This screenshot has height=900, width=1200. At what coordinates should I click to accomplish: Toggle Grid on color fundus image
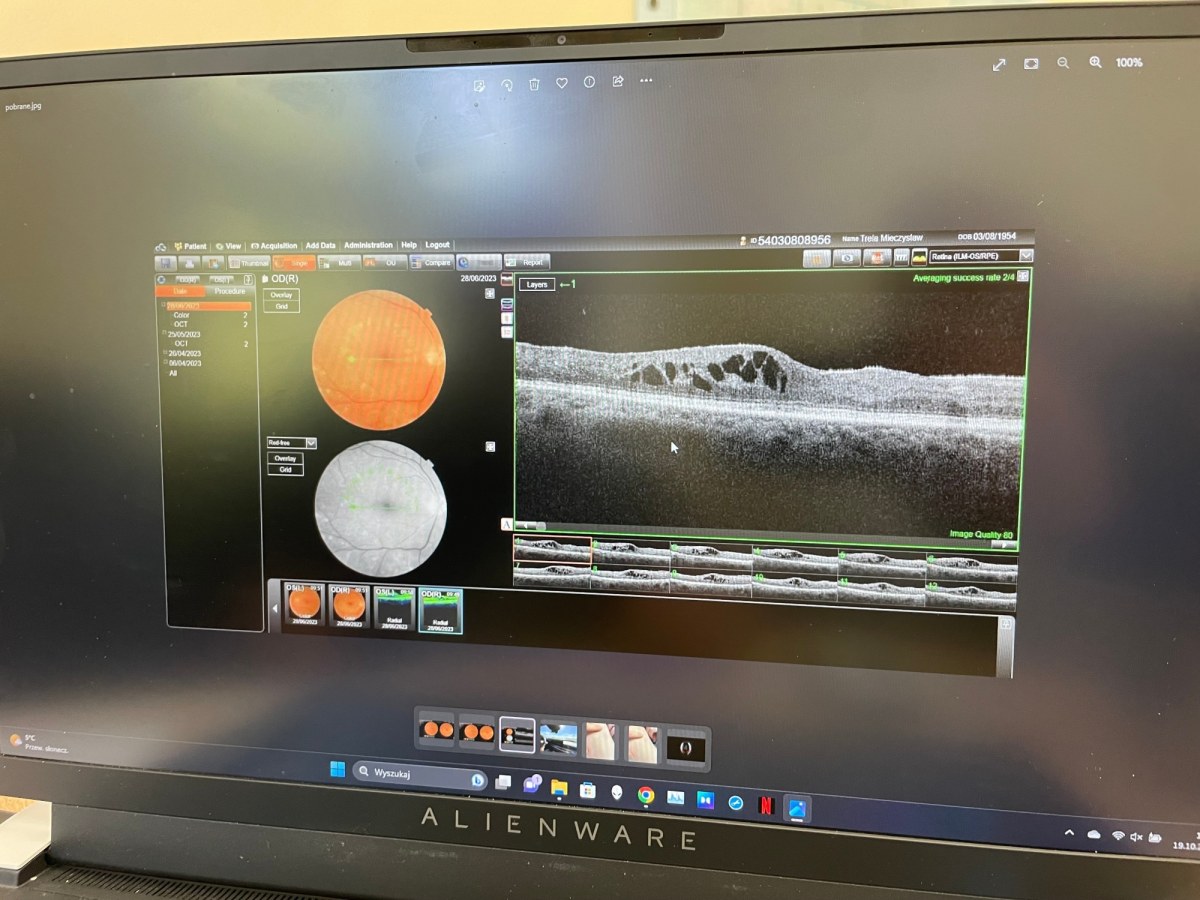point(281,306)
